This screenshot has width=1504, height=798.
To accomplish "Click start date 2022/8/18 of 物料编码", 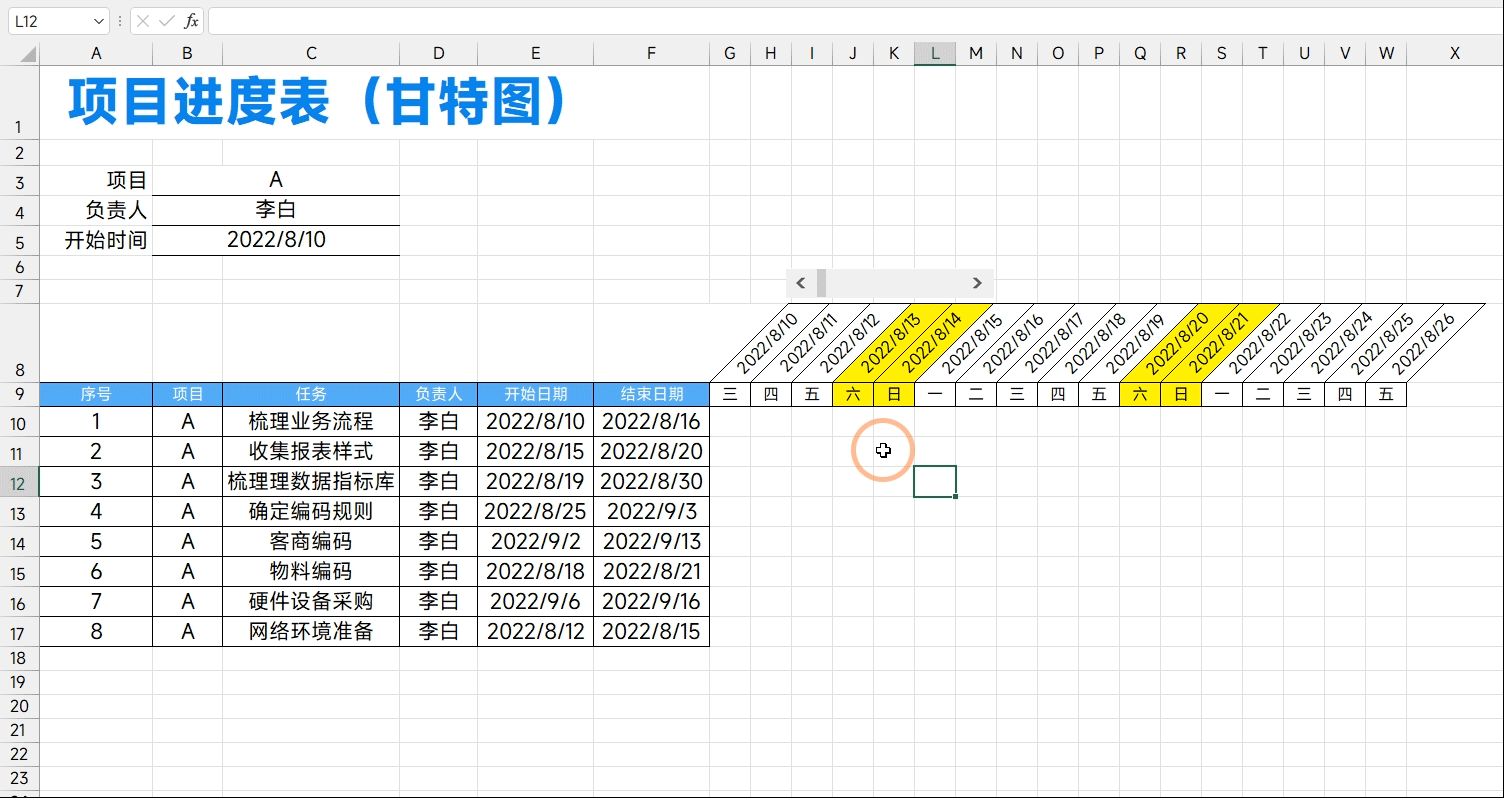I will pyautogui.click(x=536, y=572).
